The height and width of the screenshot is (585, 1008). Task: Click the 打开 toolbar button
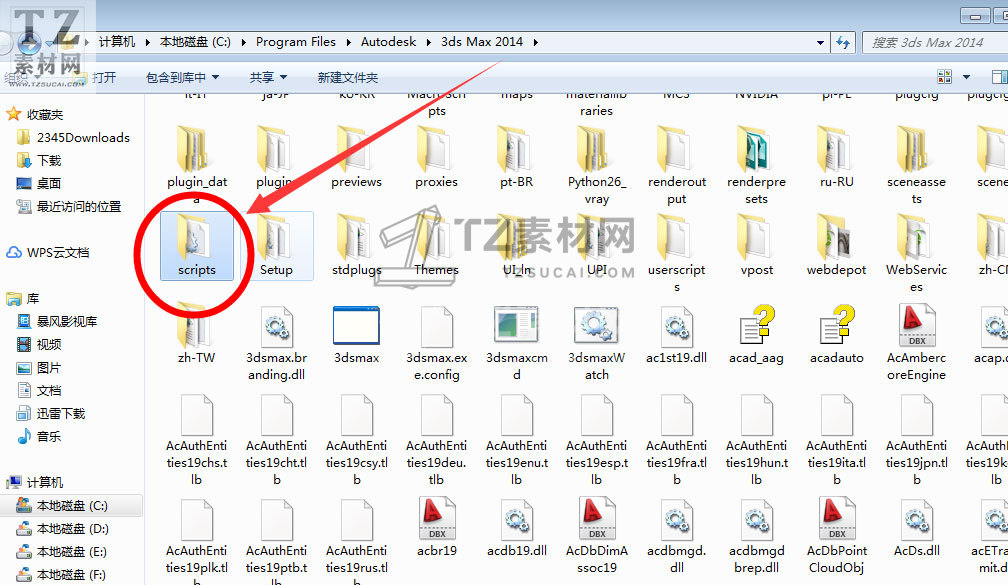[104, 77]
